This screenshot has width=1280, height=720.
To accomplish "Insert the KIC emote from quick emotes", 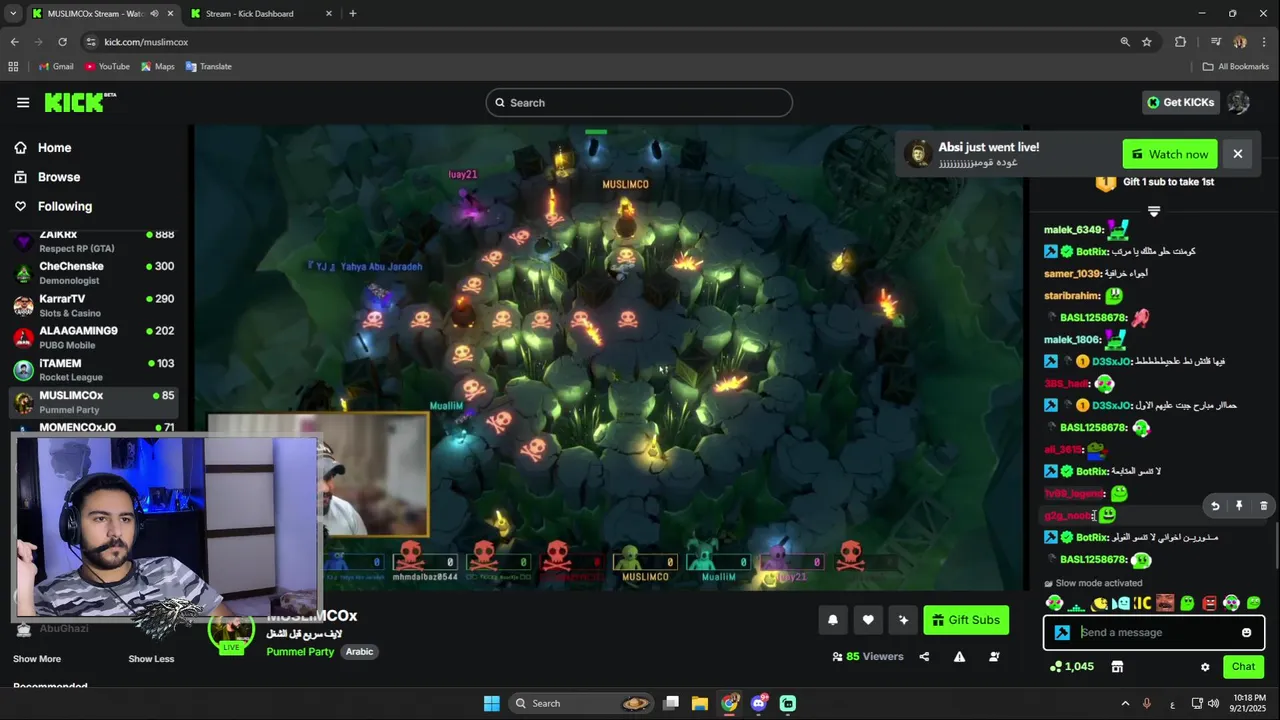I will click(1142, 603).
